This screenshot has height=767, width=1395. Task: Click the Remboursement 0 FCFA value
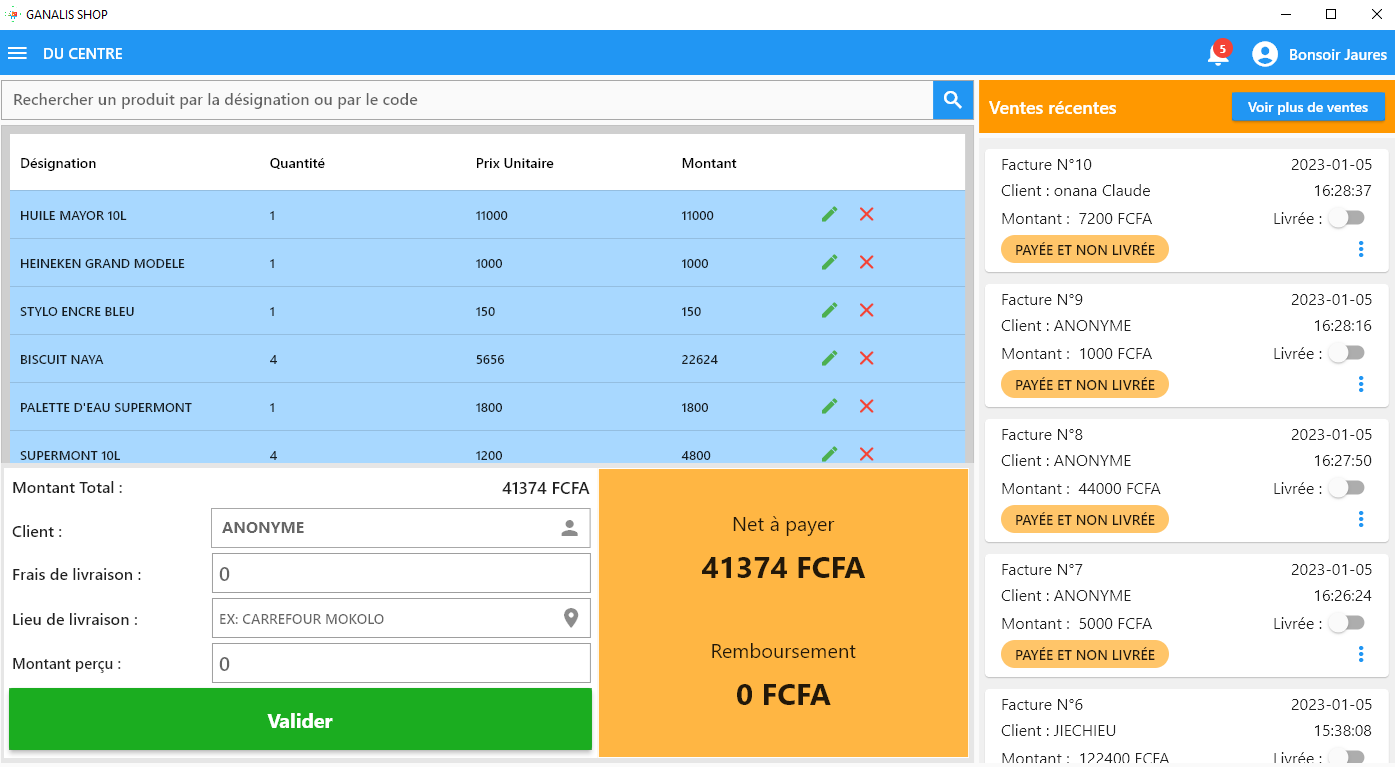pos(783,694)
